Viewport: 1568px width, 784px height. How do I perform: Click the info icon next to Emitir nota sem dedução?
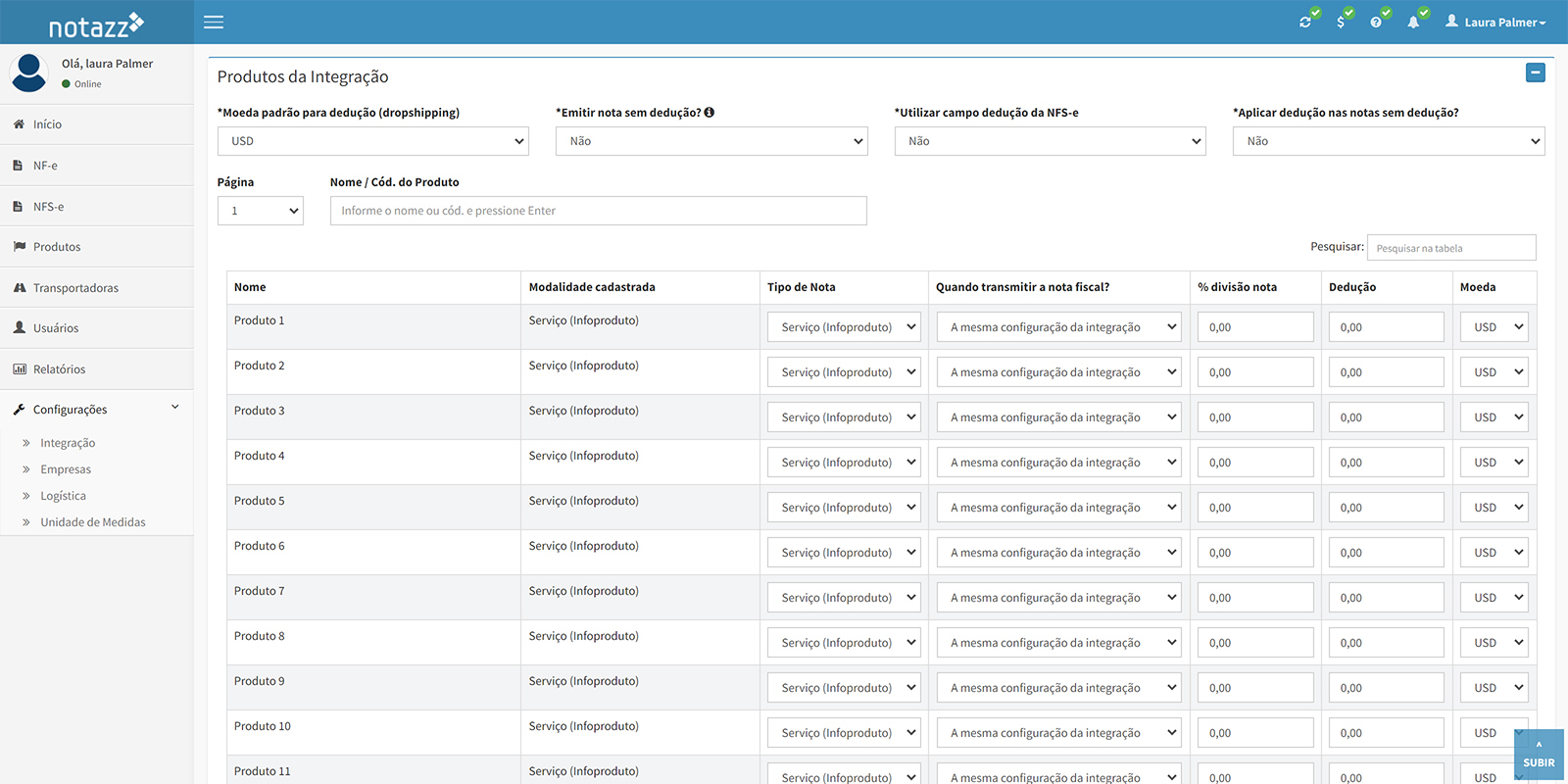tap(710, 113)
